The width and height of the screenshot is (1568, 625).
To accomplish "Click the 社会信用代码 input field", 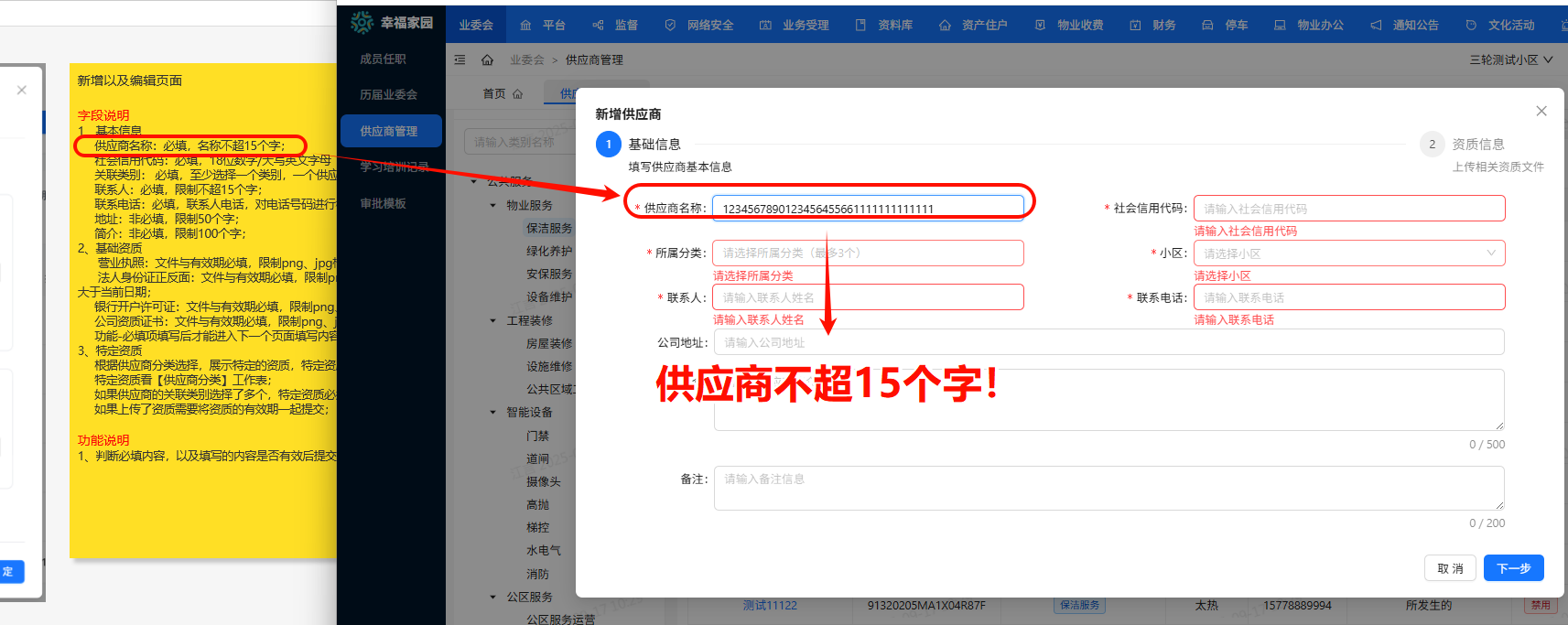I will [x=1349, y=208].
